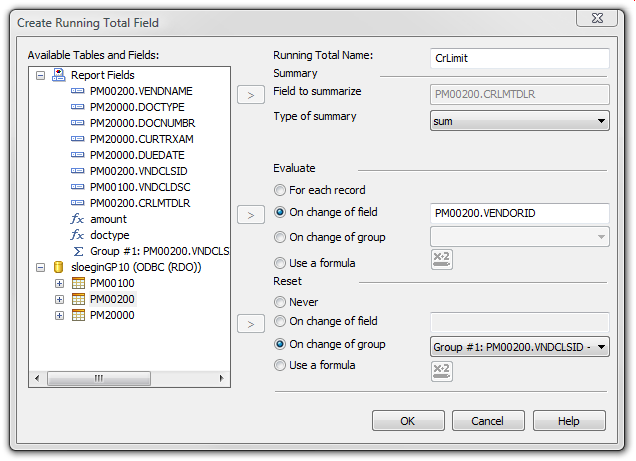Click the OK button
This screenshot has width=636, height=461.
(x=408, y=421)
